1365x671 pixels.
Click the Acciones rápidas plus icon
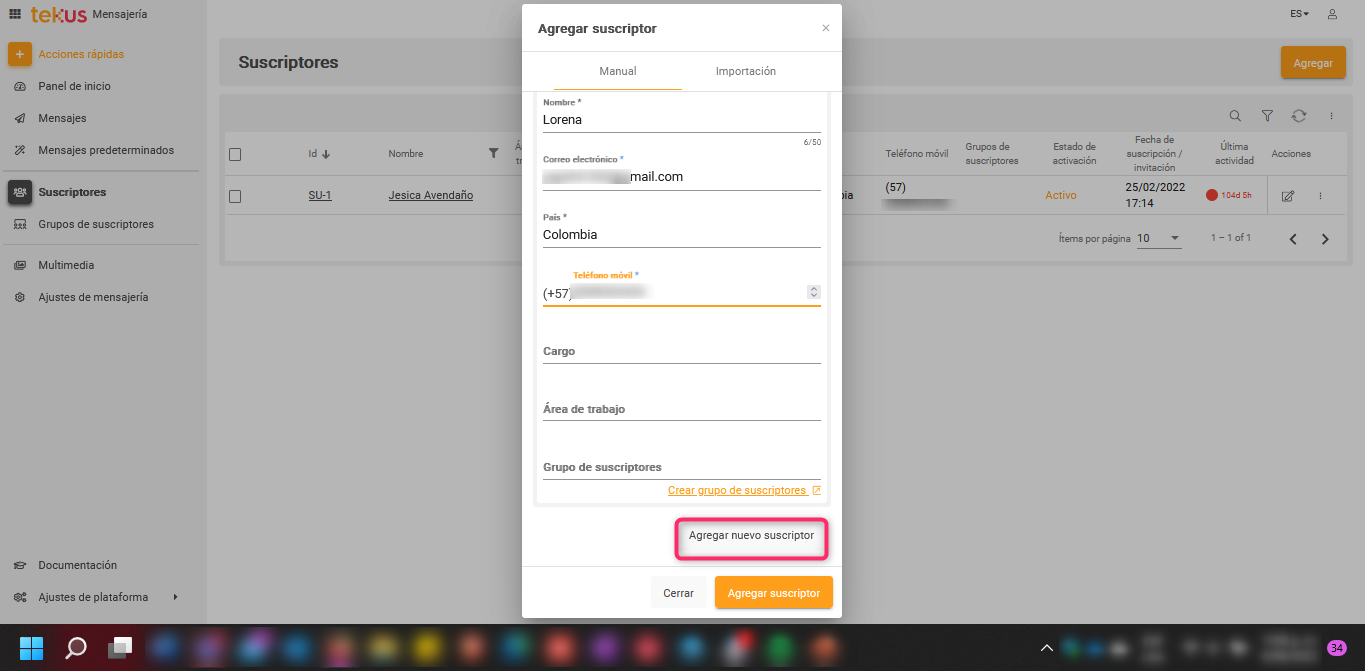pyautogui.click(x=20, y=54)
